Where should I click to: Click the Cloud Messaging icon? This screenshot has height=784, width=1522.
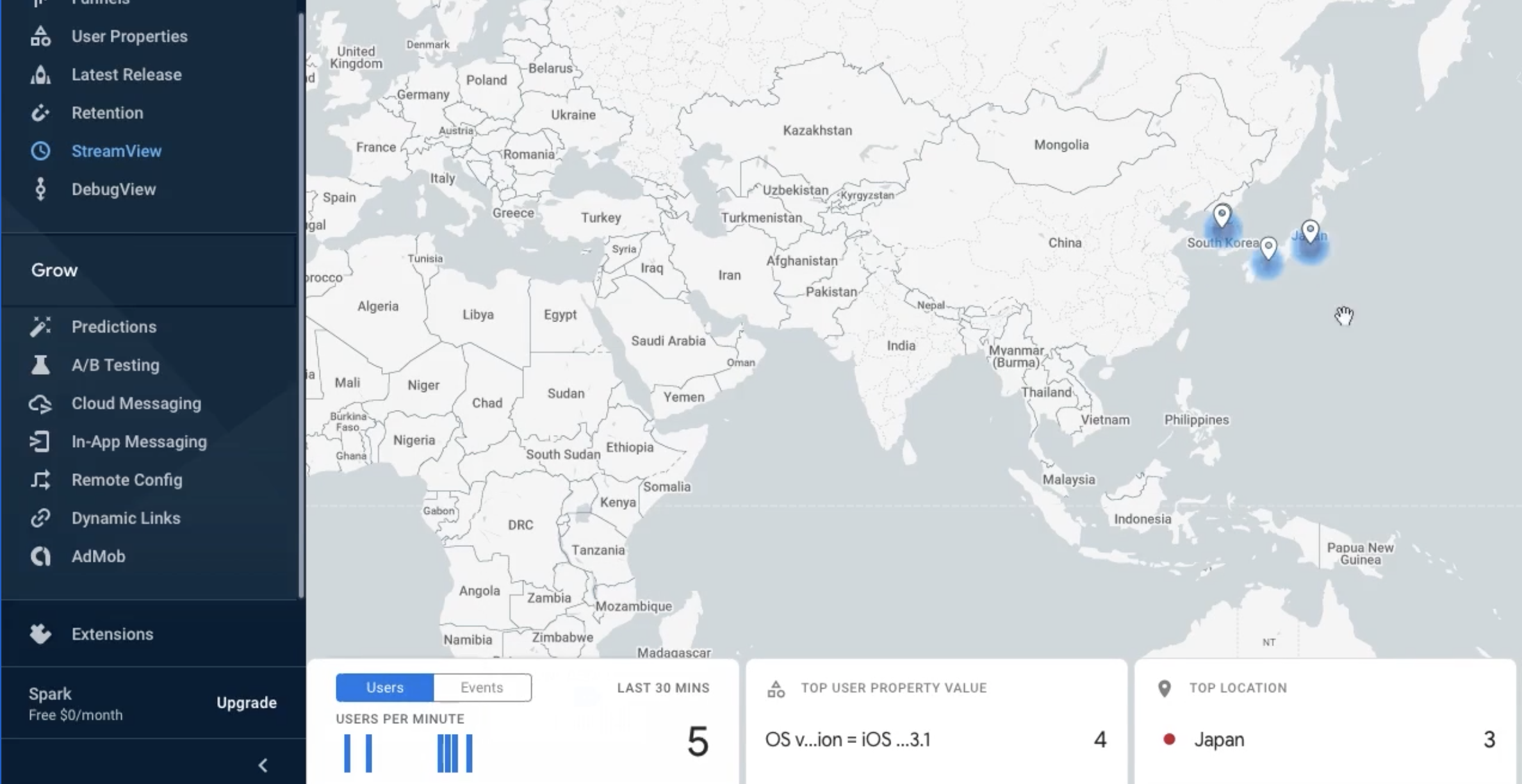40,404
